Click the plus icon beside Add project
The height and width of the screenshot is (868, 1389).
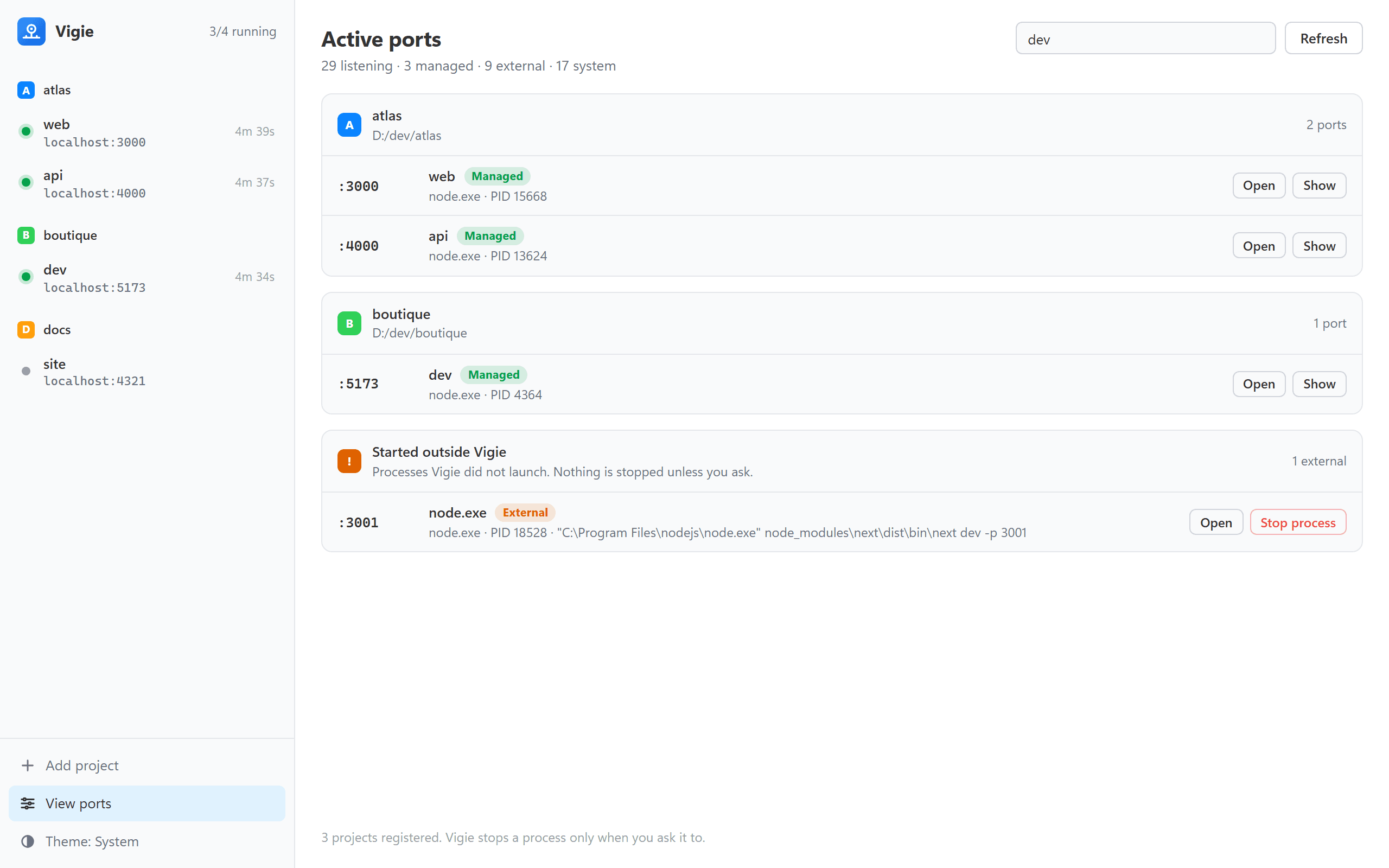(28, 765)
